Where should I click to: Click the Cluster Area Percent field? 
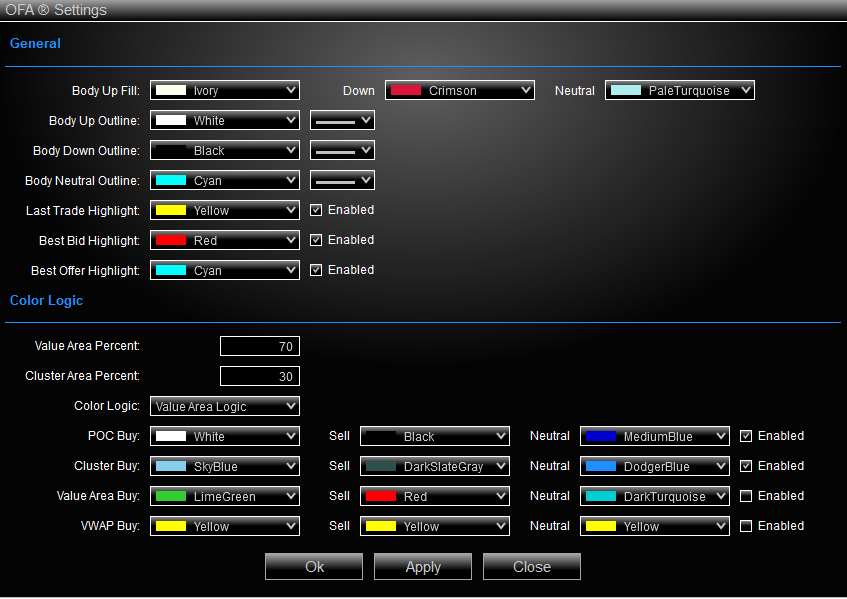pyautogui.click(x=260, y=376)
